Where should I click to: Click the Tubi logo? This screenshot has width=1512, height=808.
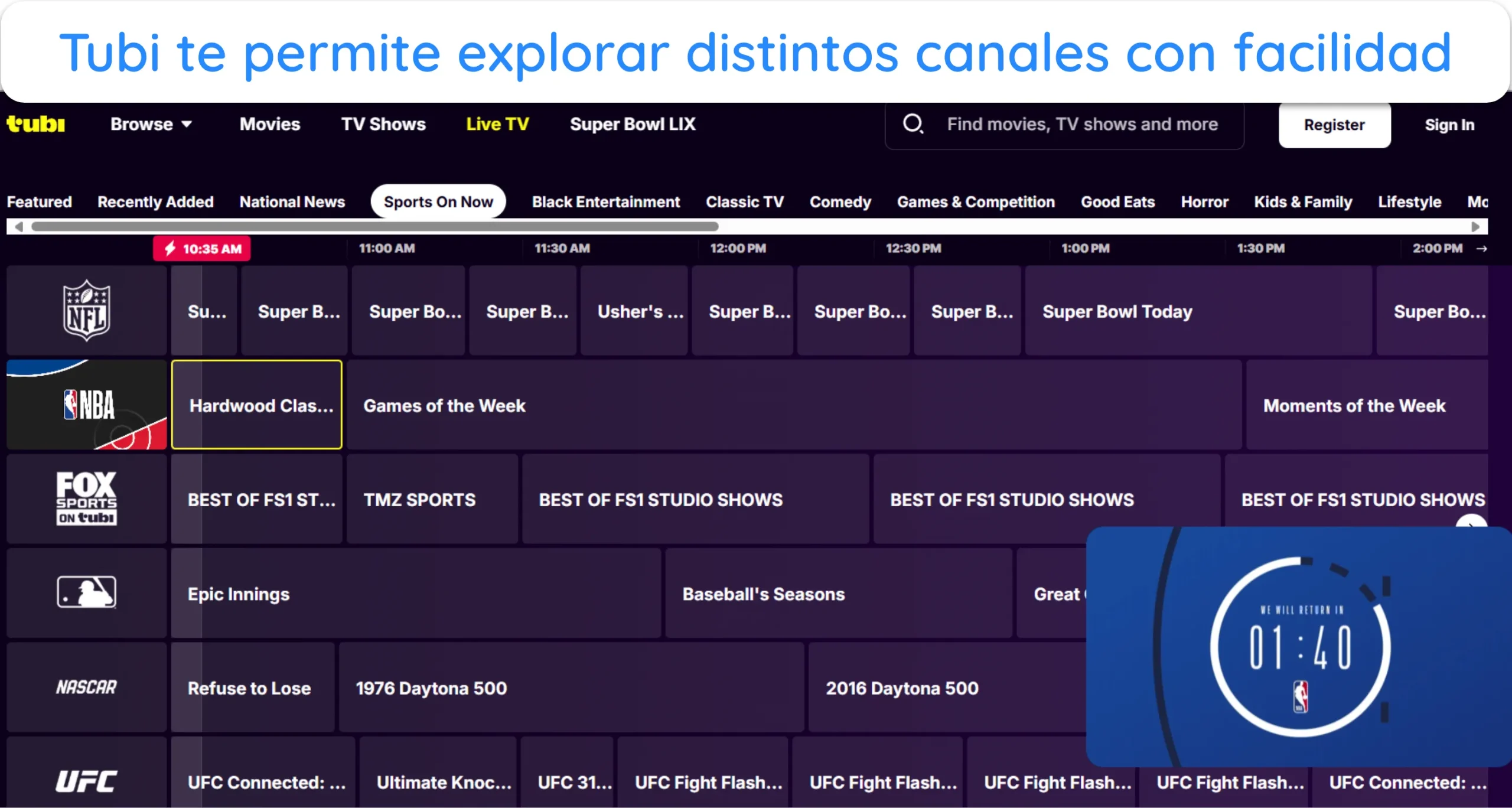coord(35,124)
